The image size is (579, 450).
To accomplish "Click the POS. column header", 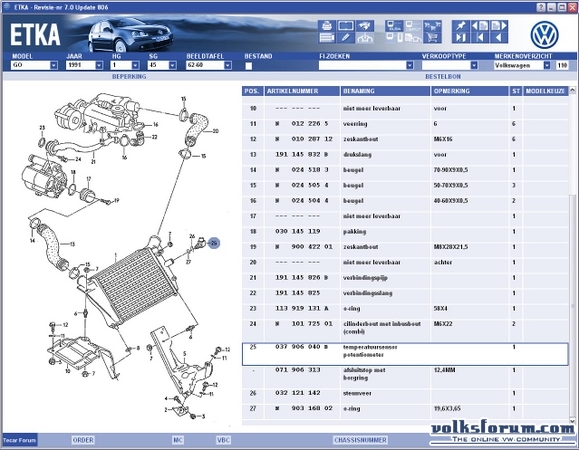I will click(253, 91).
